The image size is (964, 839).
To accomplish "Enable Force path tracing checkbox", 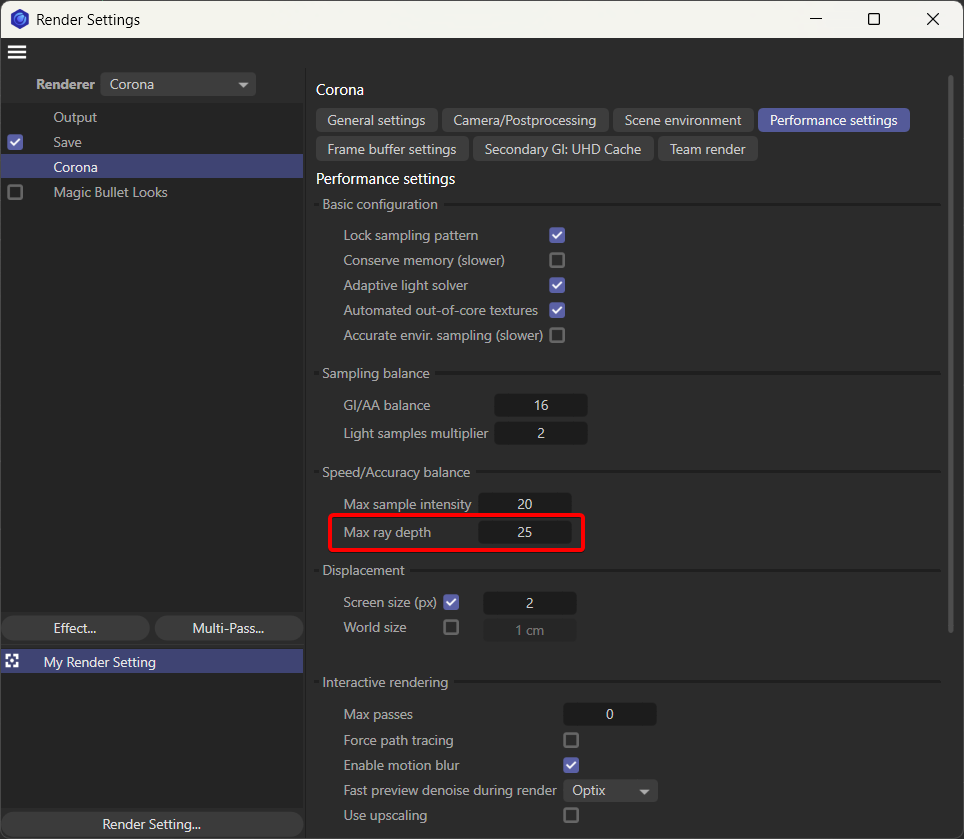I will (x=571, y=740).
